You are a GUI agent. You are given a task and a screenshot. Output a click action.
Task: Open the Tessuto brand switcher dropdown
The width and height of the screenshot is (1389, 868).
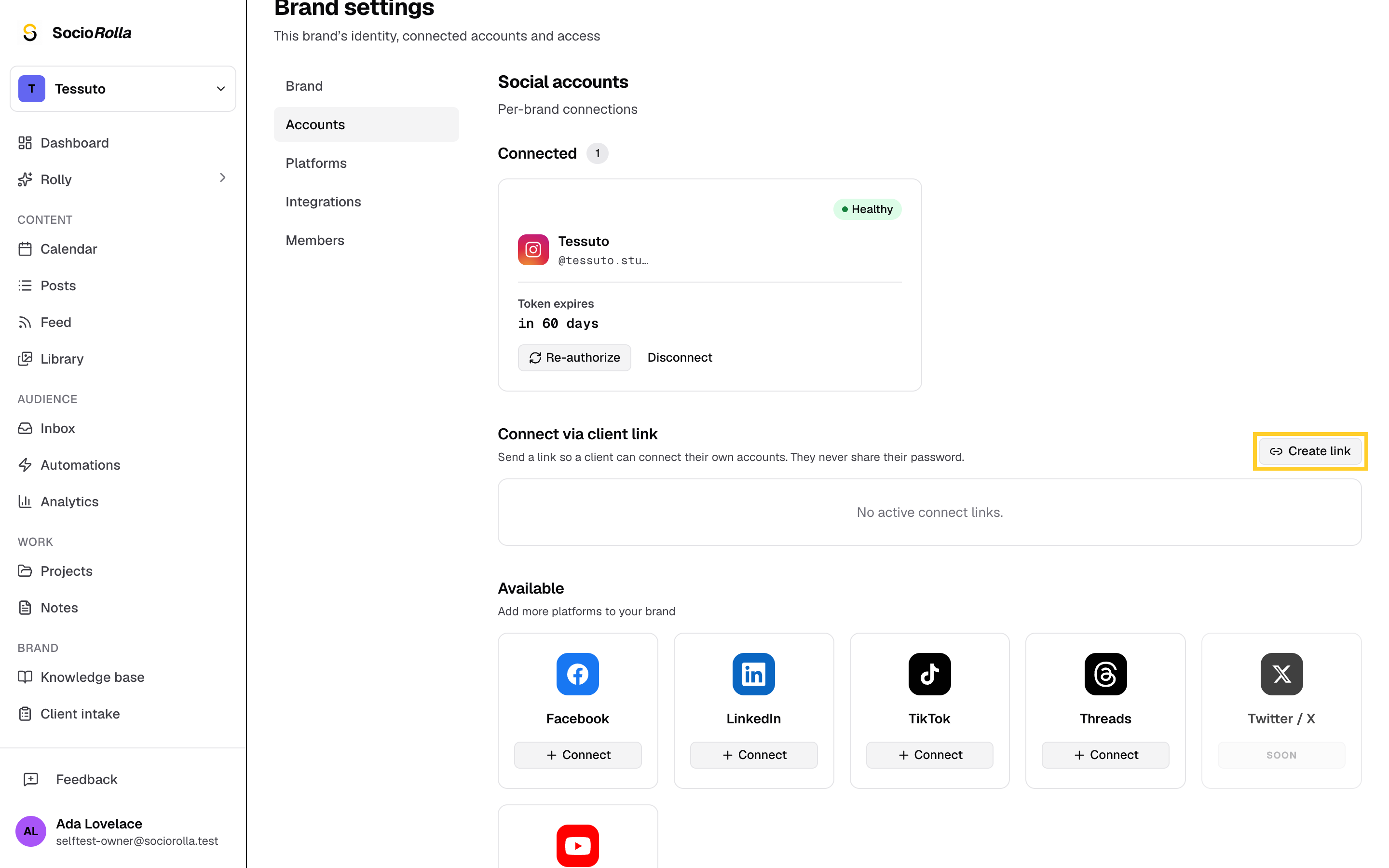point(123,88)
